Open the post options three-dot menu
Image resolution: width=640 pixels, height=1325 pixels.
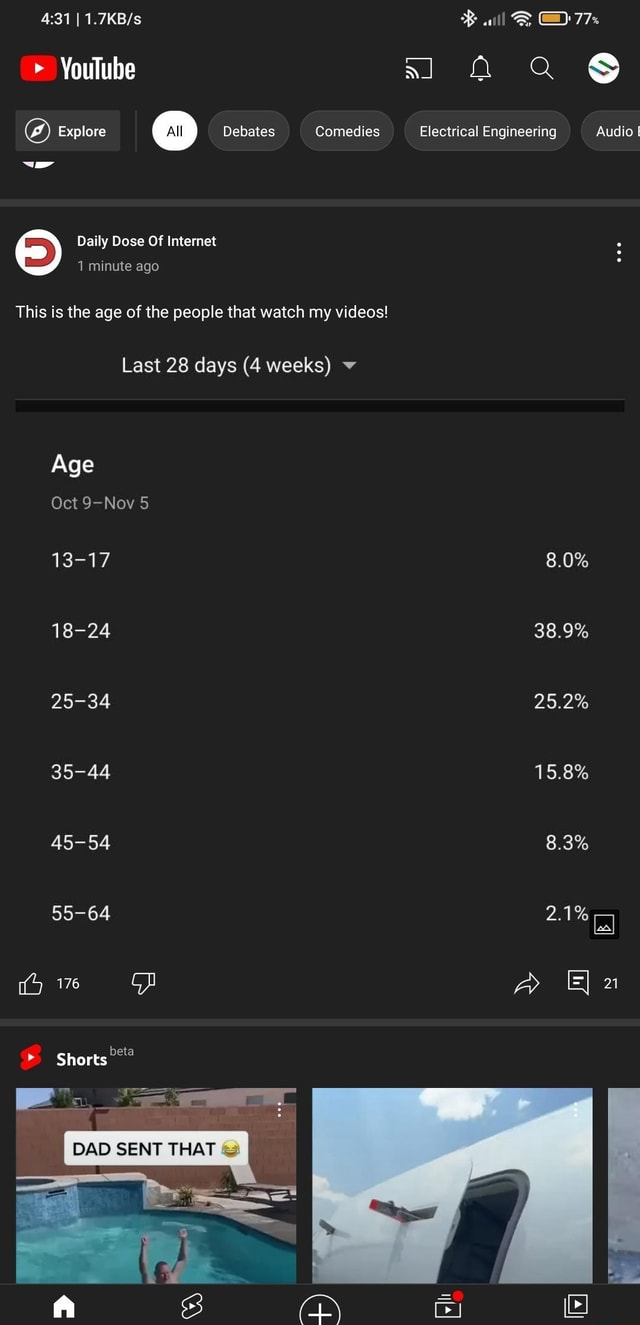[618, 252]
